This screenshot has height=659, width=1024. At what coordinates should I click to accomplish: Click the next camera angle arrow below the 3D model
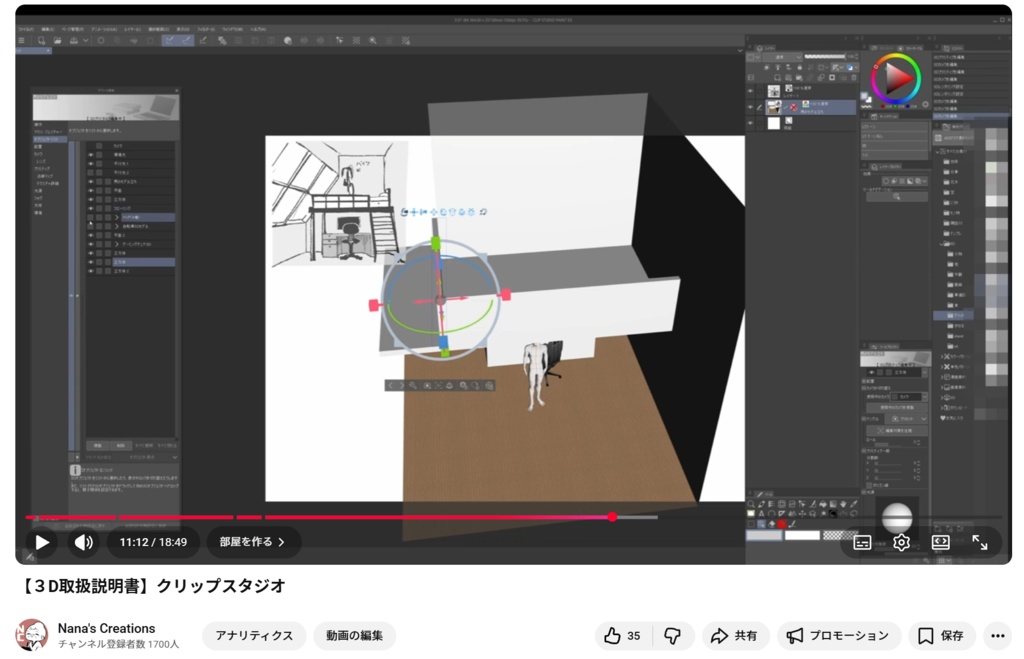401,385
